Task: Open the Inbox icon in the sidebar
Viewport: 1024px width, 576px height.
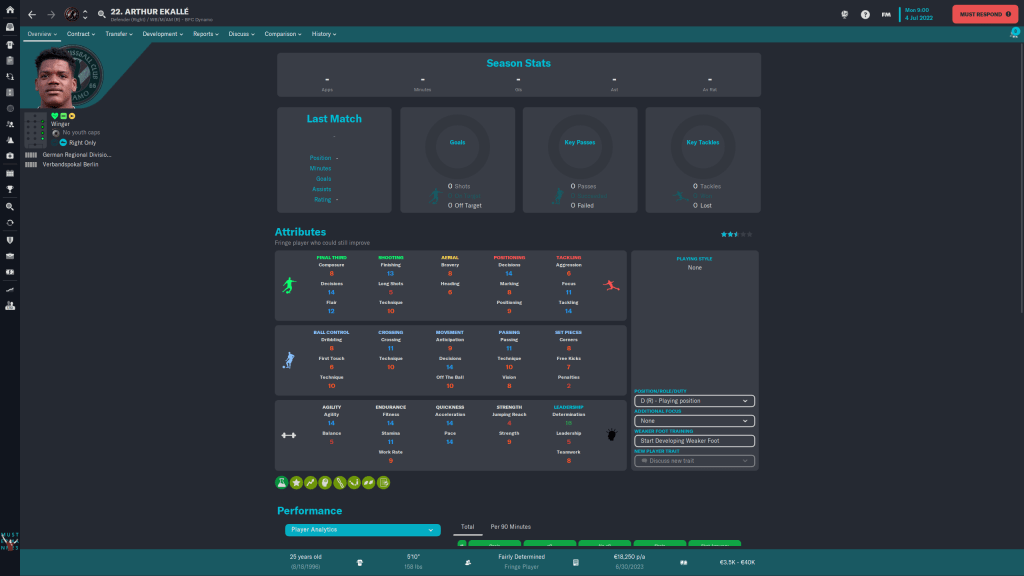Action: (x=10, y=27)
